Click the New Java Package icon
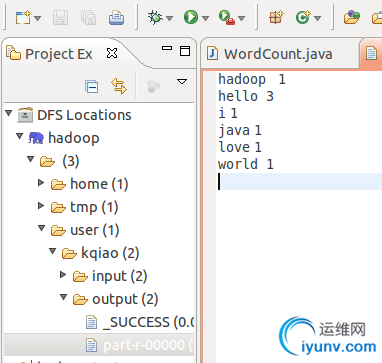Image resolution: width=382 pixels, height=363 pixels. coord(276,17)
